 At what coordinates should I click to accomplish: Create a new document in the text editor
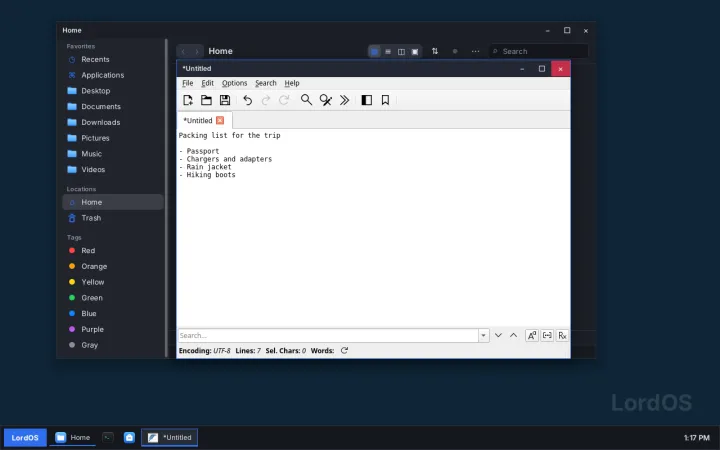click(188, 100)
